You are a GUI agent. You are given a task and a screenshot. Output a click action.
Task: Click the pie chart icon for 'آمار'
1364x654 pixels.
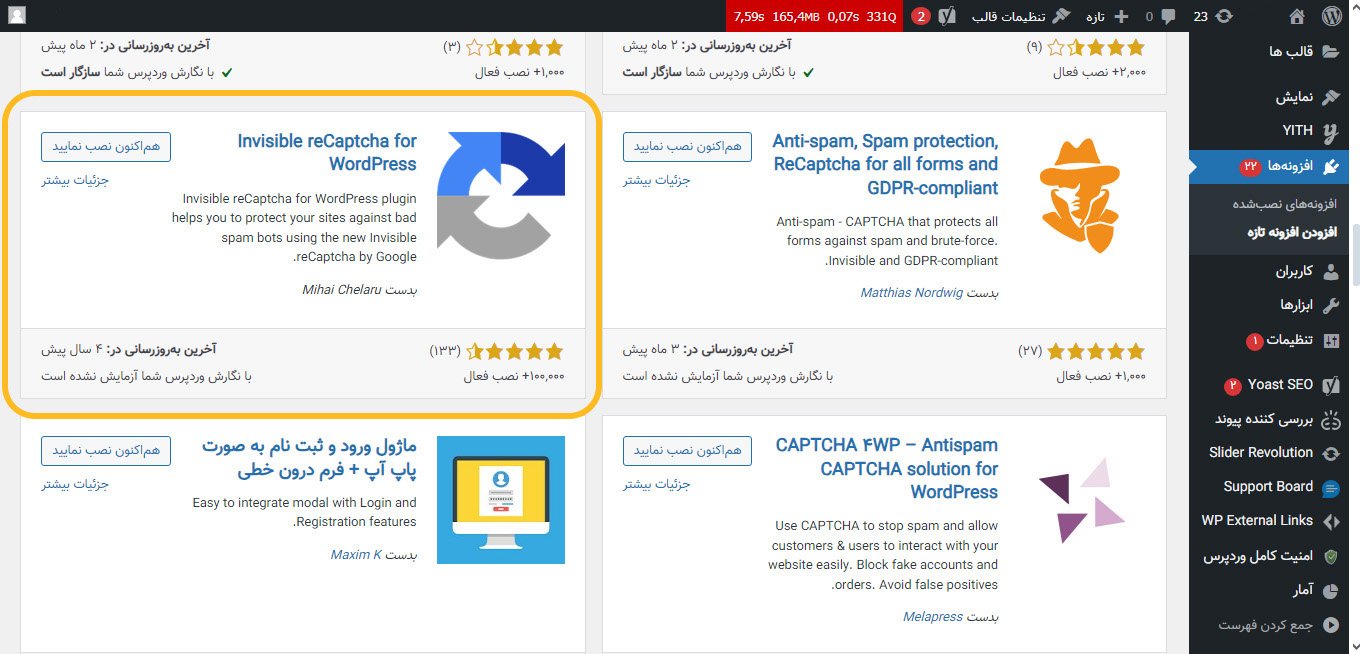pyautogui.click(x=1331, y=591)
